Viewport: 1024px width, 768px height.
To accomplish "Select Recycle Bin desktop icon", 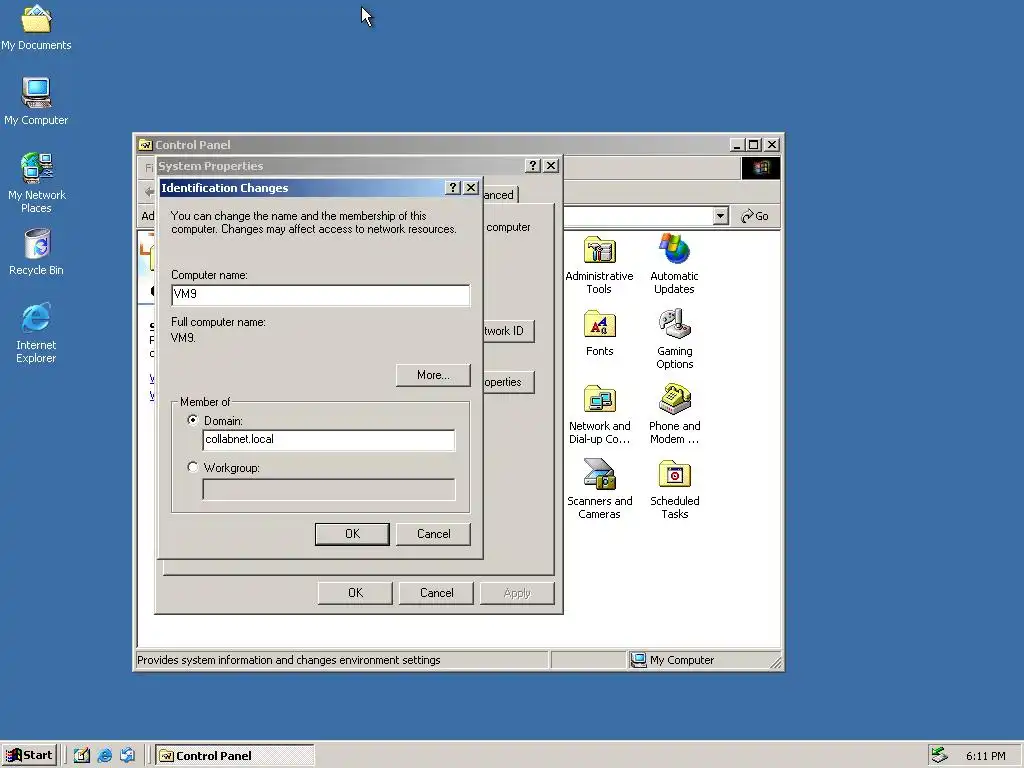I will [x=36, y=252].
